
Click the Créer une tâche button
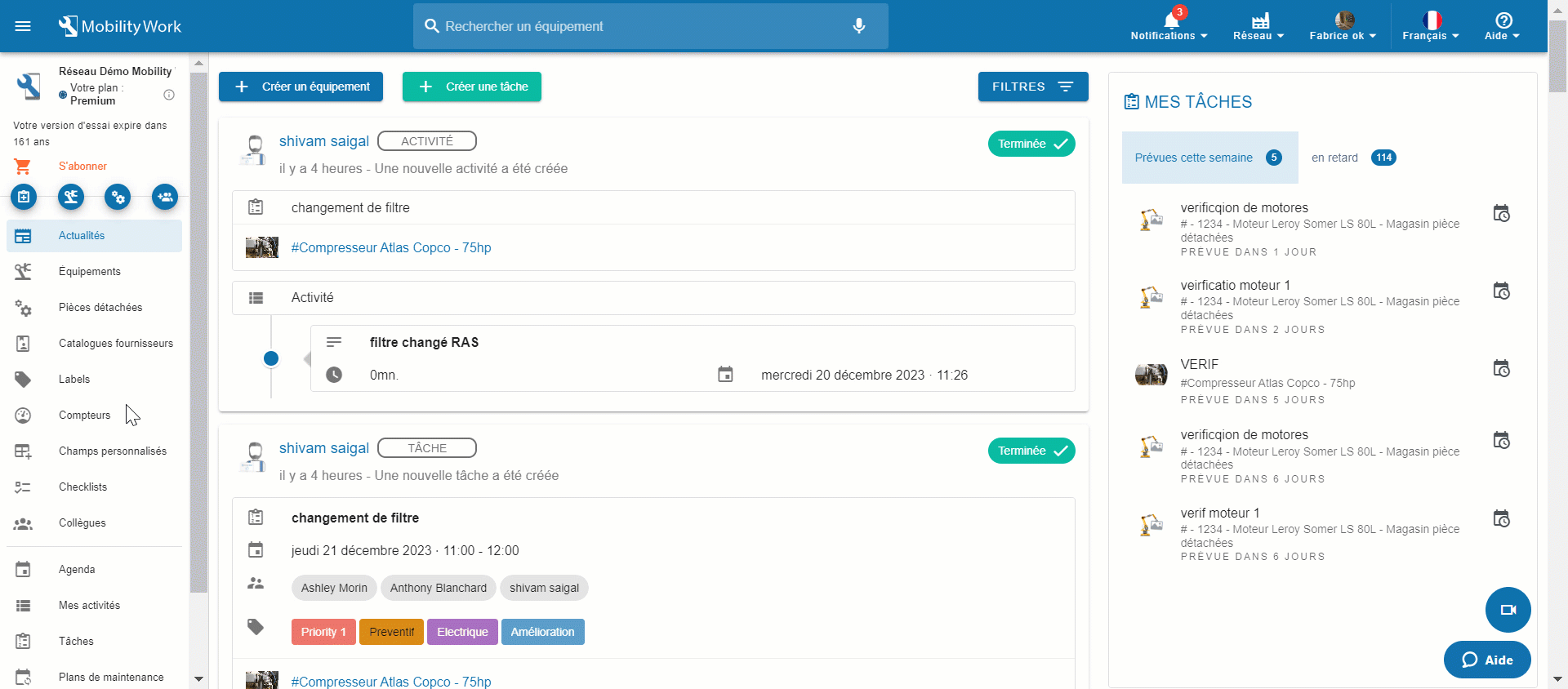click(x=471, y=87)
